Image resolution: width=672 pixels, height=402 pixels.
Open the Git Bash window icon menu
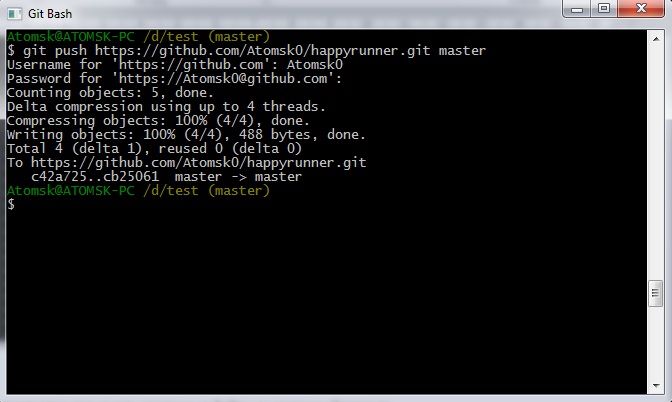click(15, 14)
